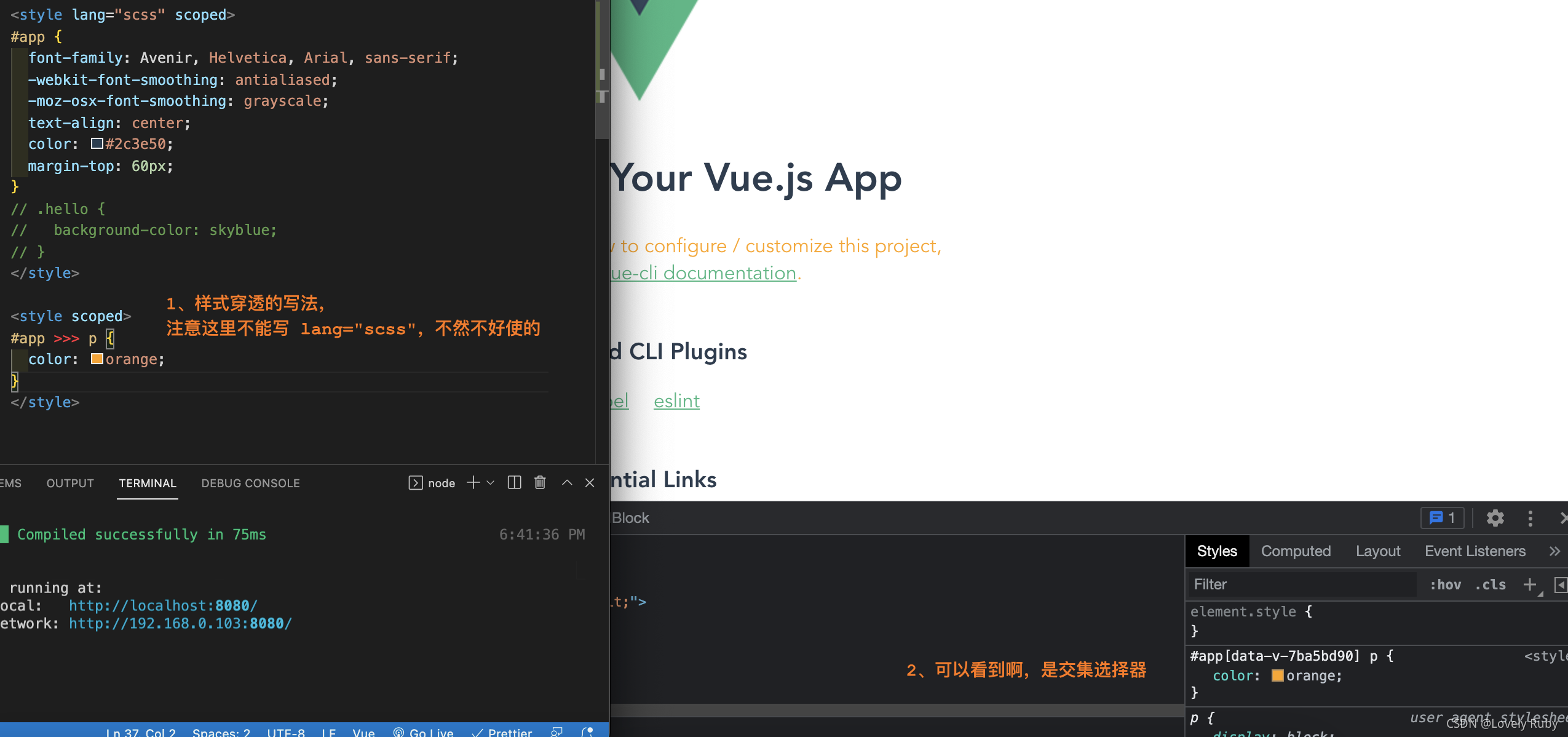Open the DEBUG CONSOLE tab
1568x737 pixels.
(250, 484)
